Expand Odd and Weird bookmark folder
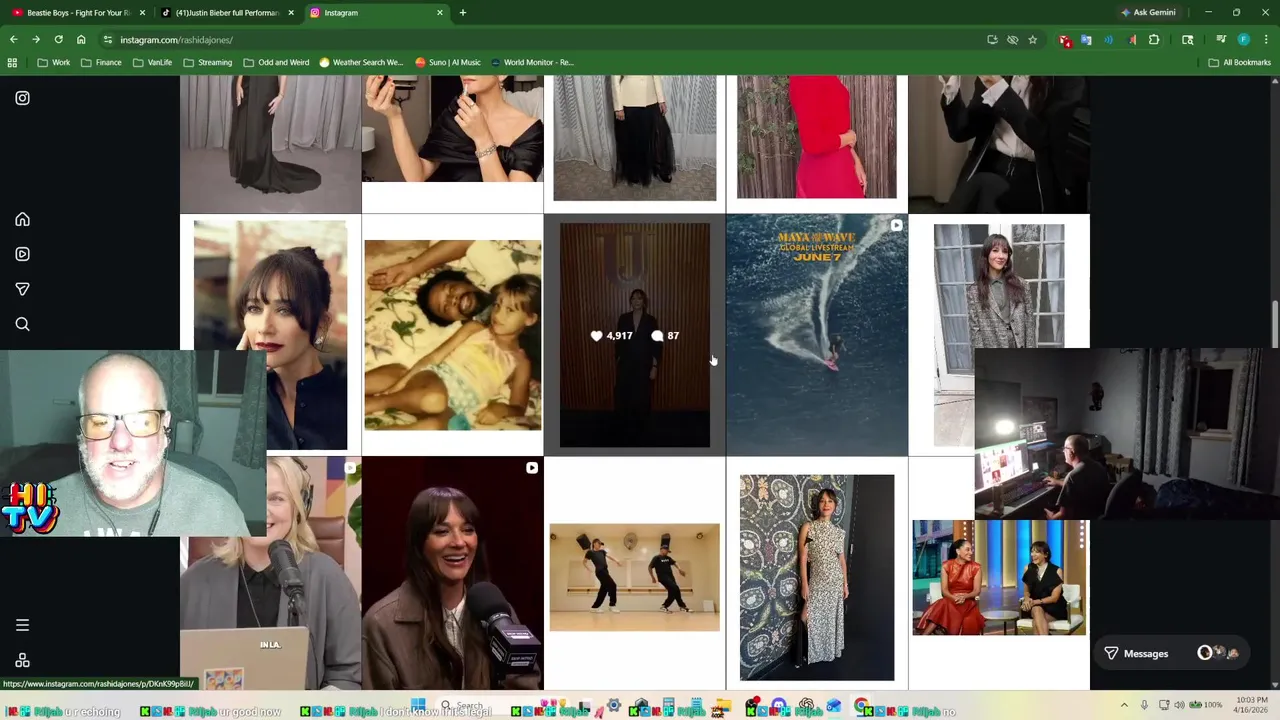Screen dimensions: 1280x720 [x=276, y=62]
